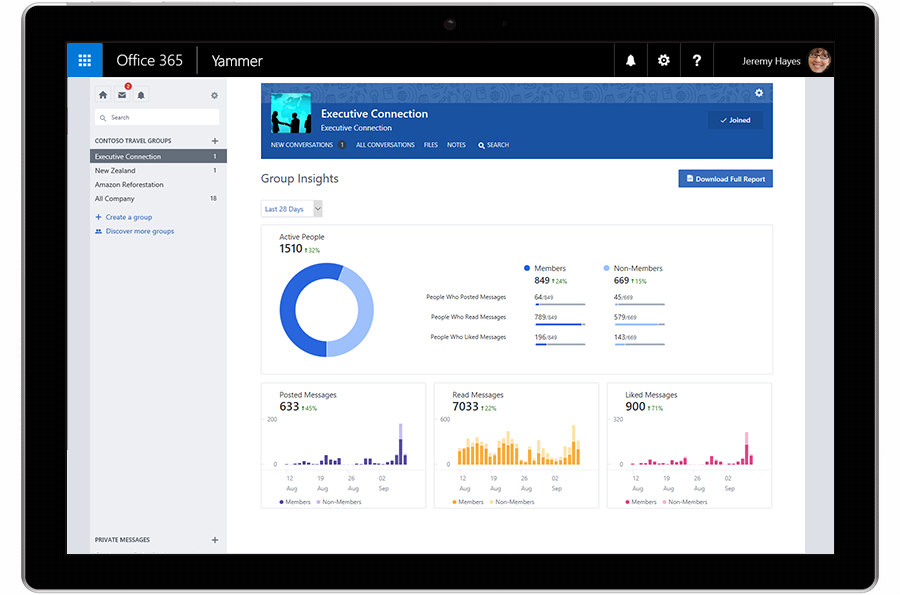Open the Help question mark icon

pos(697,60)
